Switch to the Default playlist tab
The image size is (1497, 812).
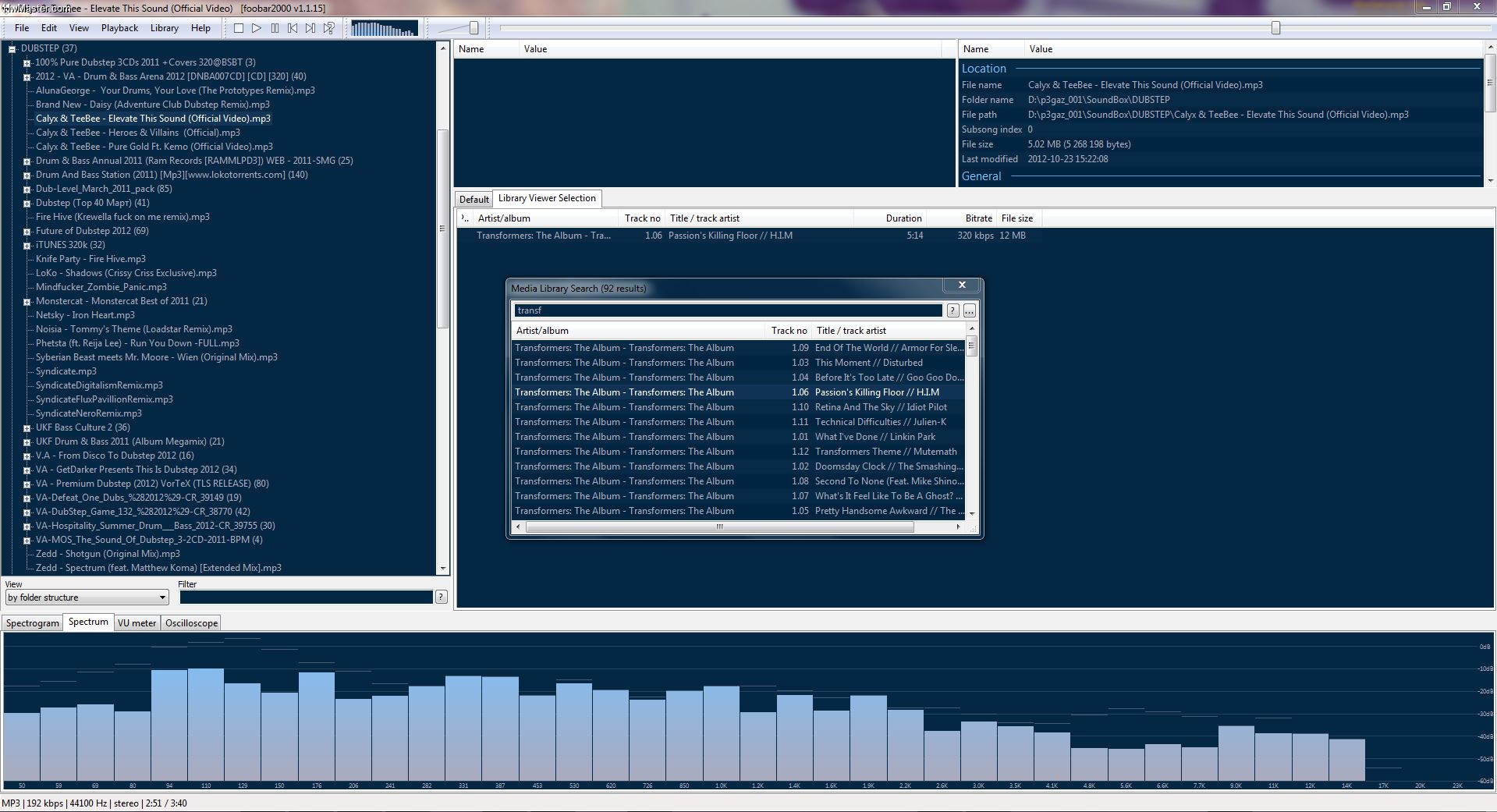coord(474,200)
